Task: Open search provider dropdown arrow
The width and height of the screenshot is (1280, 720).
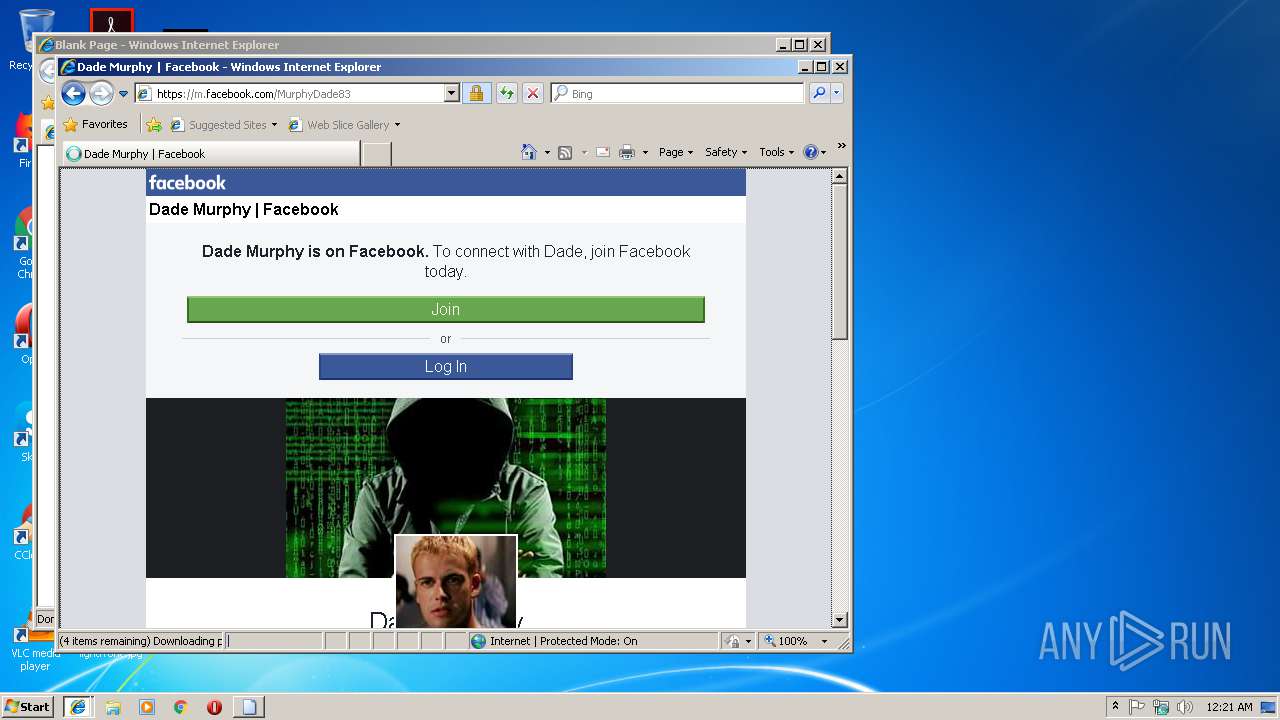Action: (837, 93)
